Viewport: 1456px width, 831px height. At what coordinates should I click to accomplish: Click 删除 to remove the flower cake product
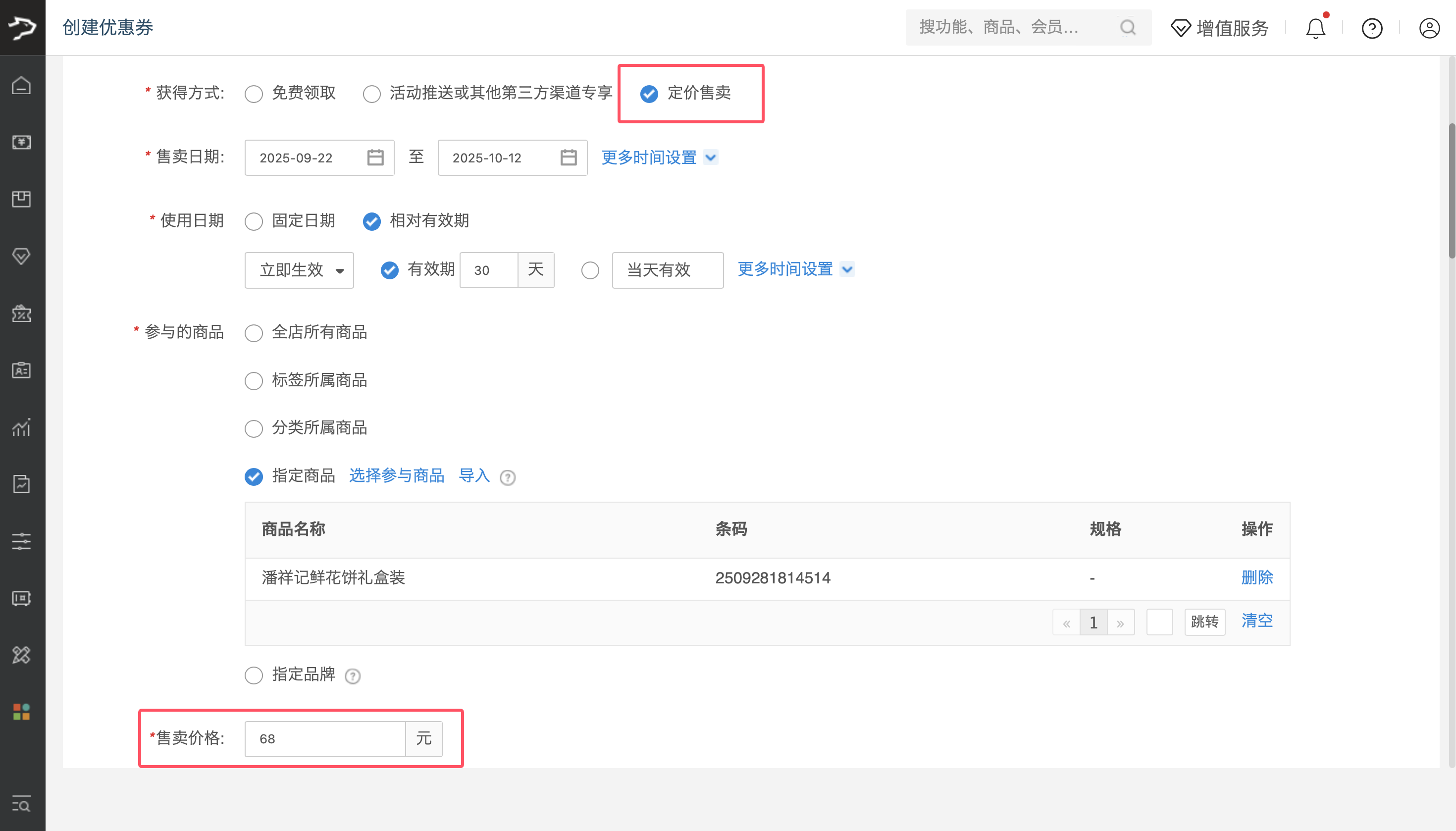pyautogui.click(x=1256, y=577)
